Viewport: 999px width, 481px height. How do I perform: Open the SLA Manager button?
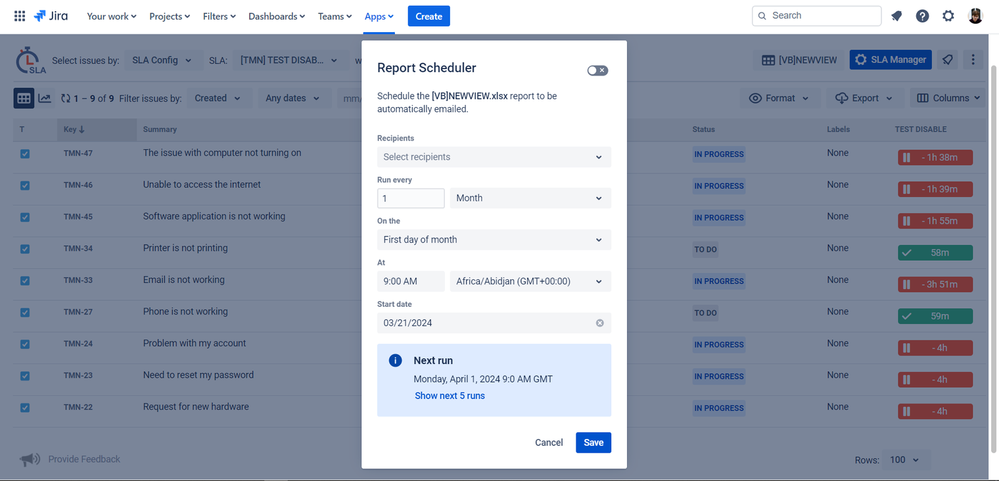[891, 60]
